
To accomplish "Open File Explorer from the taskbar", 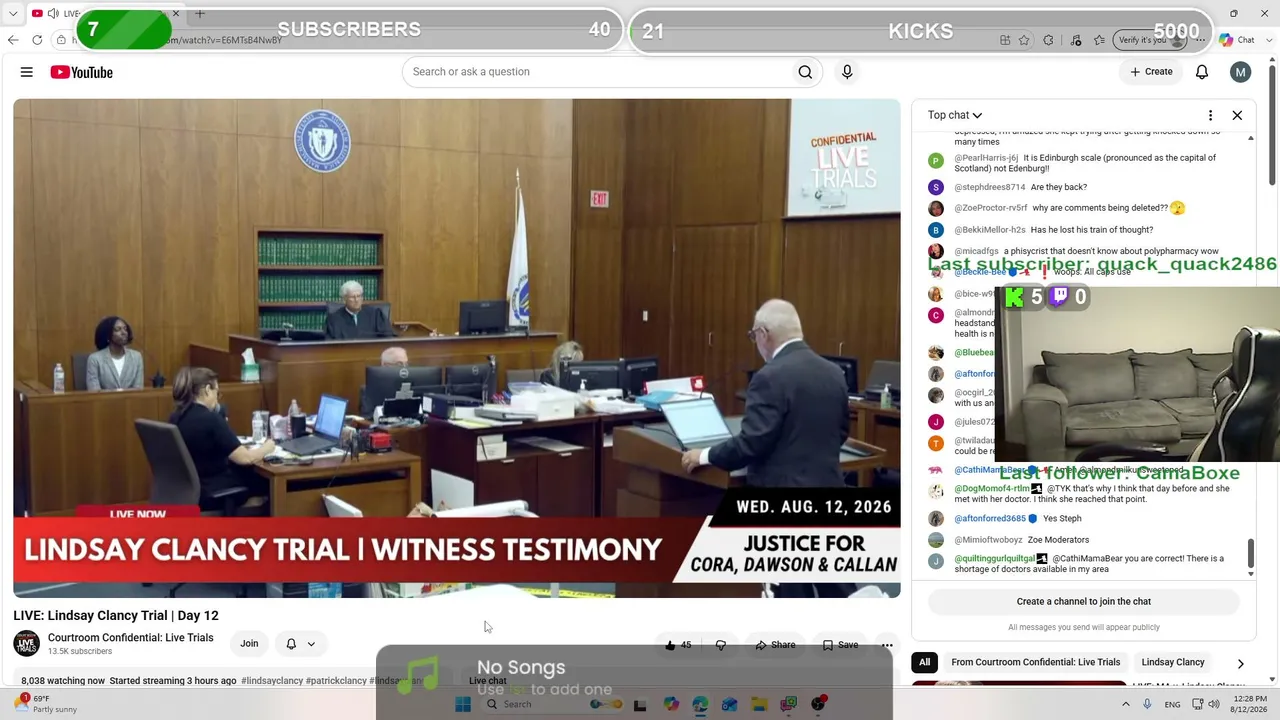I will point(759,704).
